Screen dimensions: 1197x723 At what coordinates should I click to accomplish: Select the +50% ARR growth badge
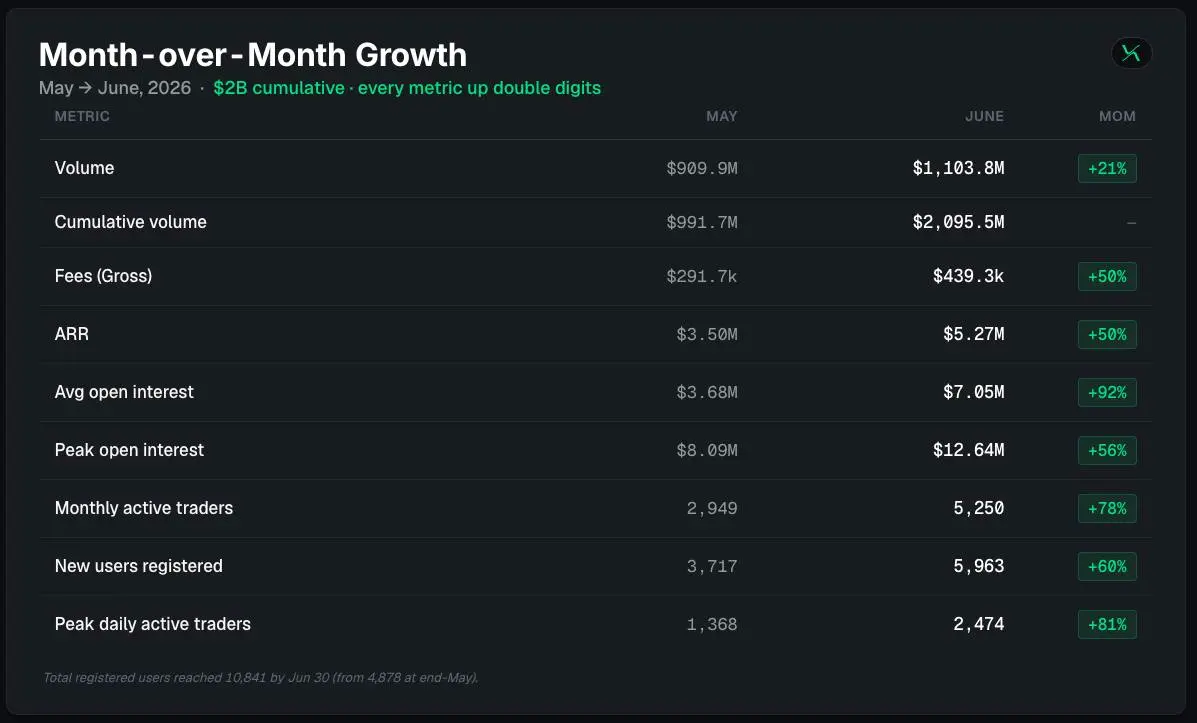pos(1107,334)
